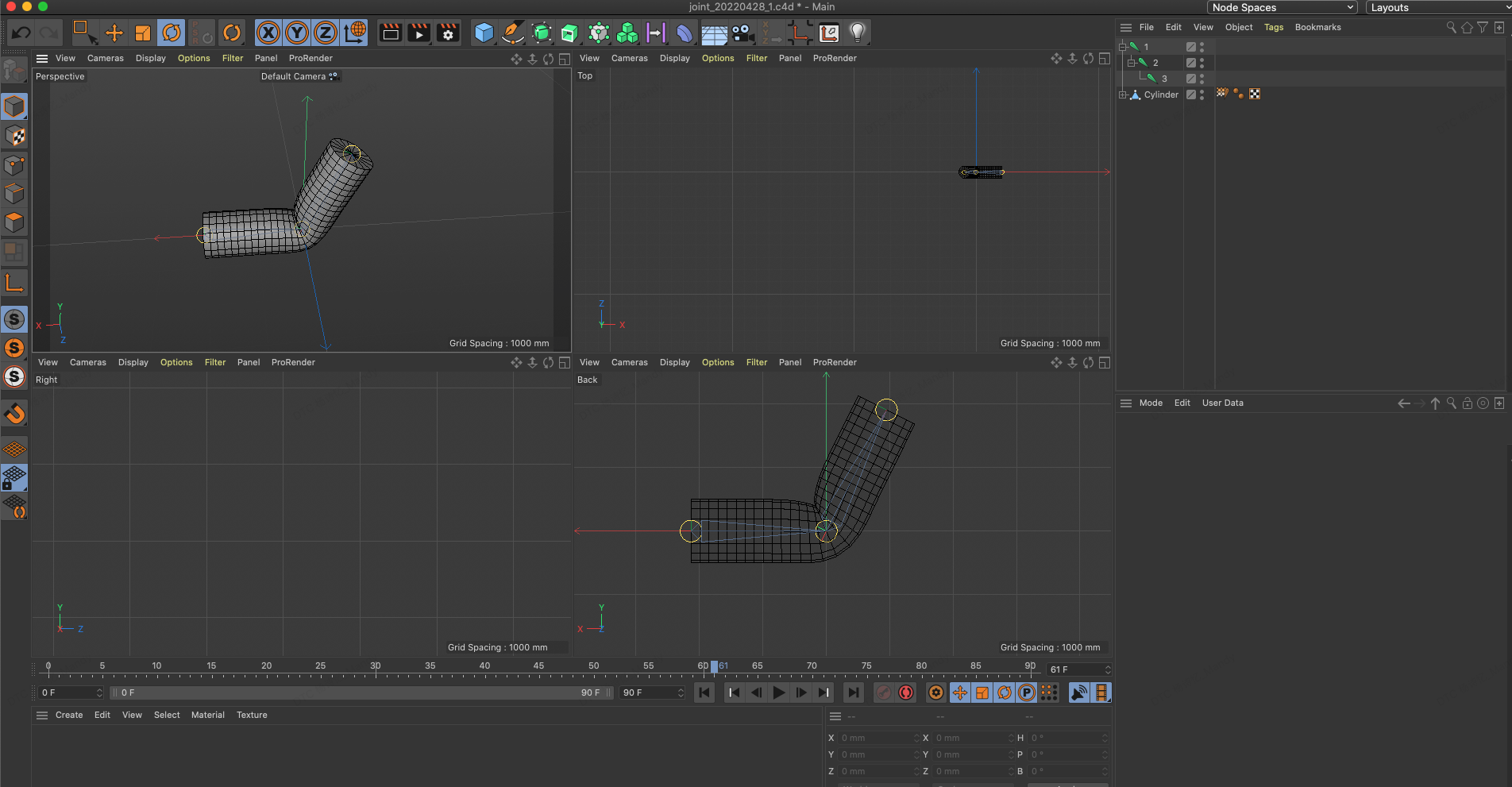Toggle editor visibility dot for joint 1
The height and width of the screenshot is (787, 1512).
click(1201, 45)
